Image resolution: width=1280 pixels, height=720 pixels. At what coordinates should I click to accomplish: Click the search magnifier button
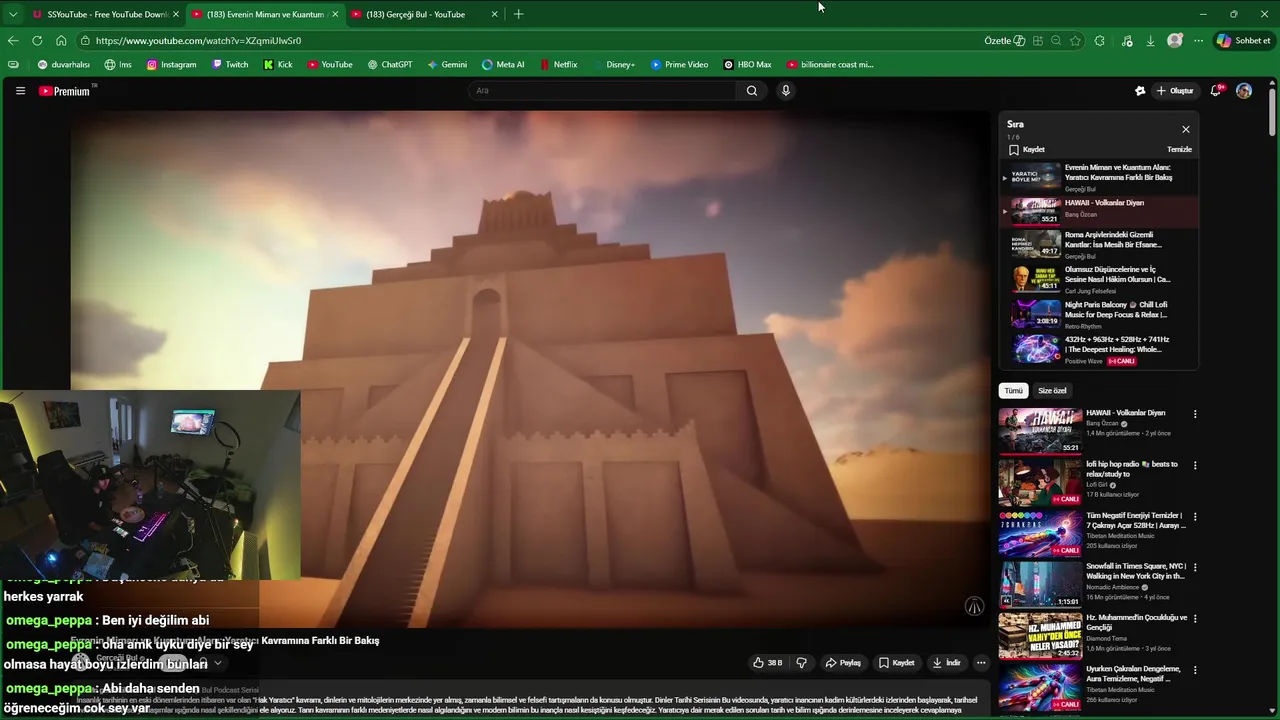(x=752, y=91)
